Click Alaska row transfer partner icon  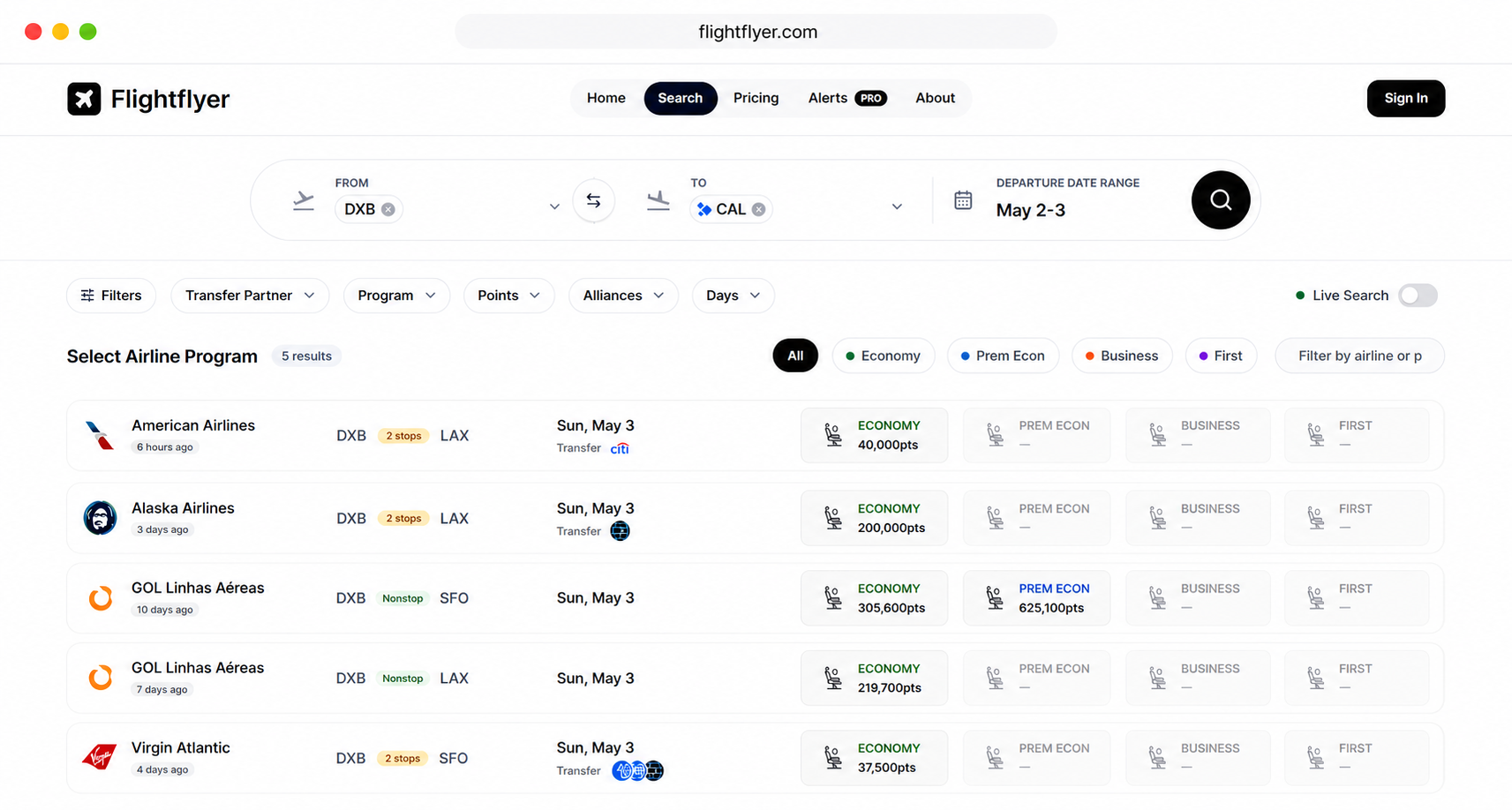(620, 531)
